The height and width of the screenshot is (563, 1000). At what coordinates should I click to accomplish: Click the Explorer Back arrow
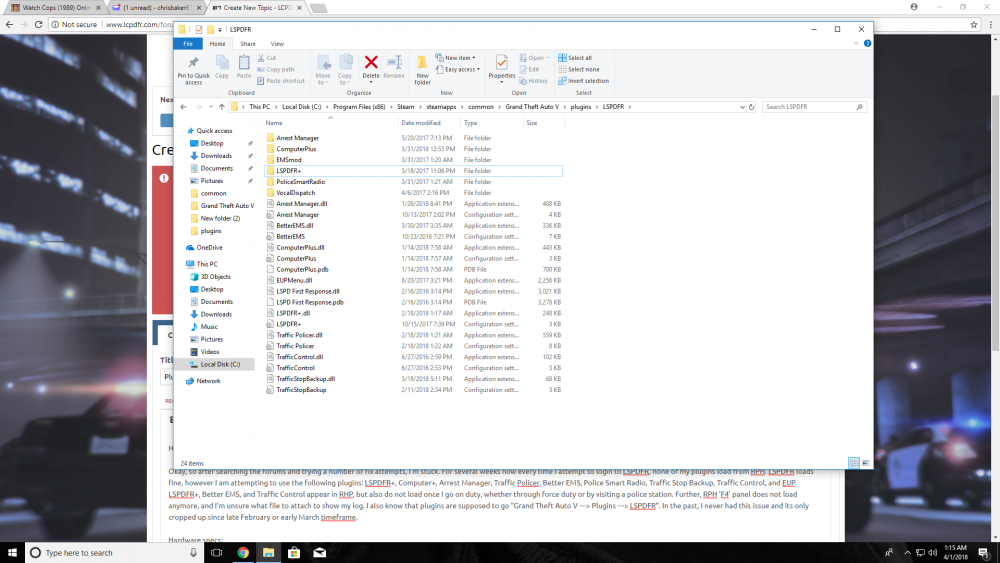point(184,107)
